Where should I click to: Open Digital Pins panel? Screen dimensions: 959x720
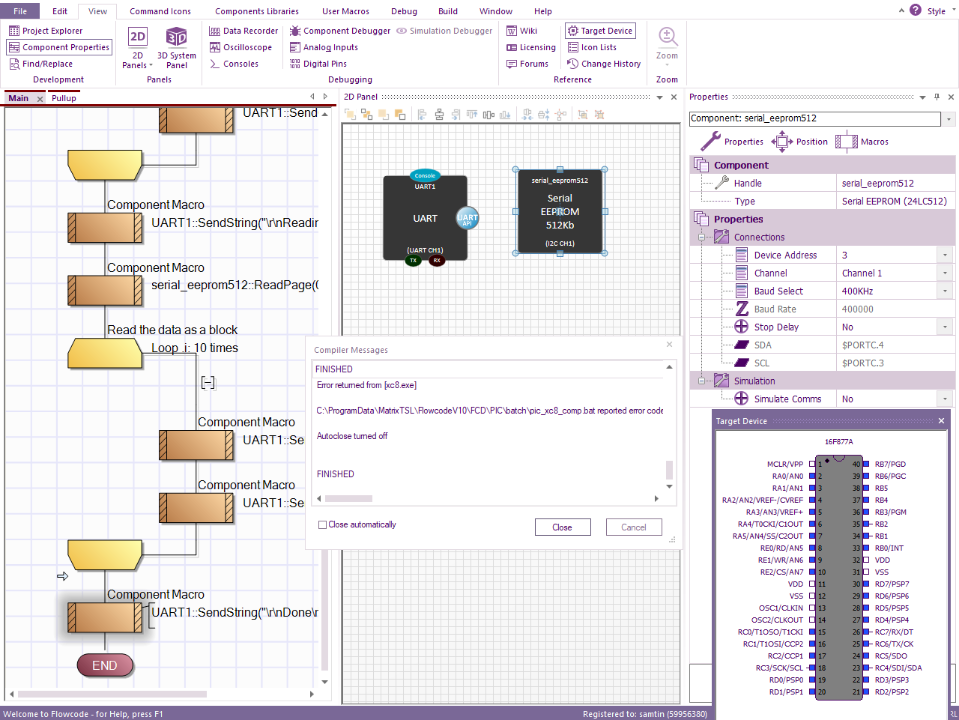point(318,64)
